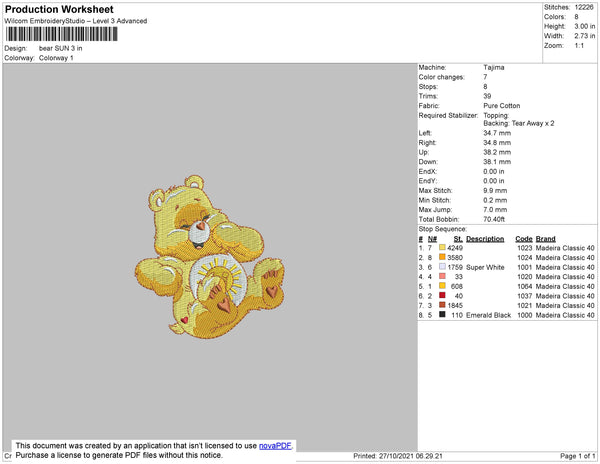
Task: Pick the salmon pink swatch, code 1020
Action: pos(442,276)
